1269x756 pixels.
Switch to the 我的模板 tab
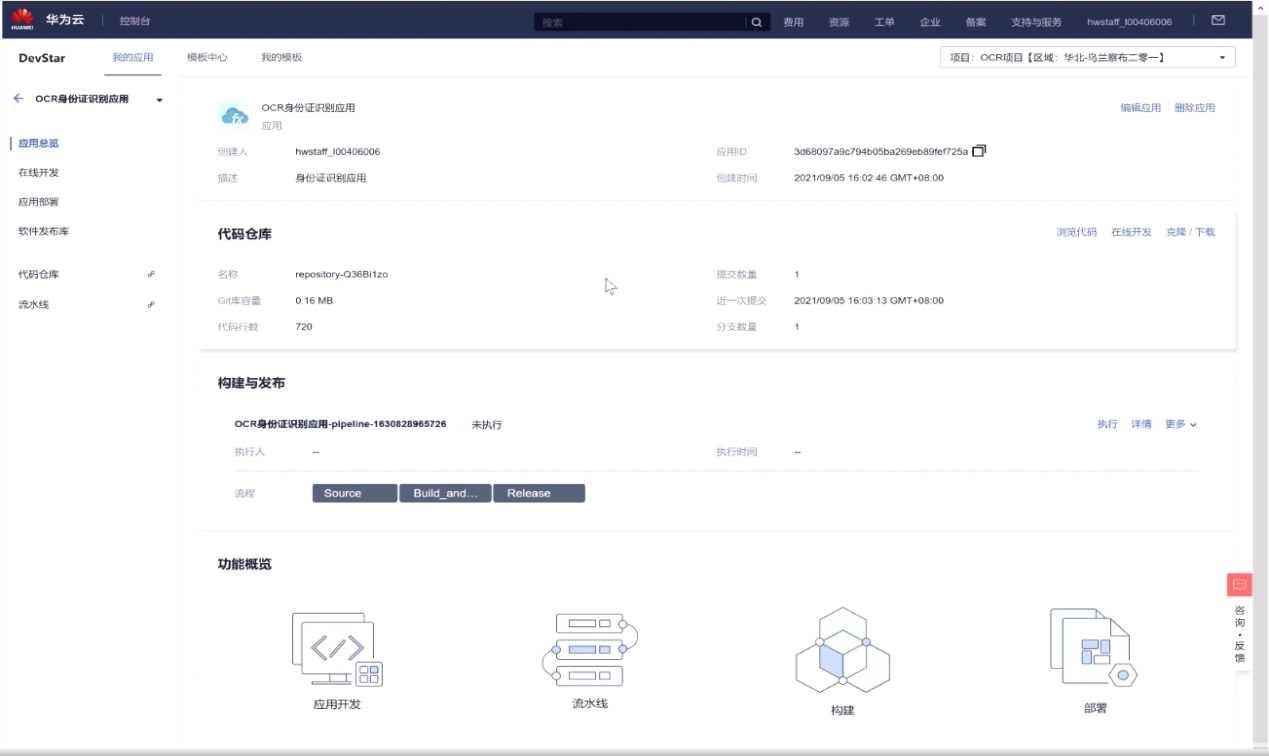click(x=281, y=58)
